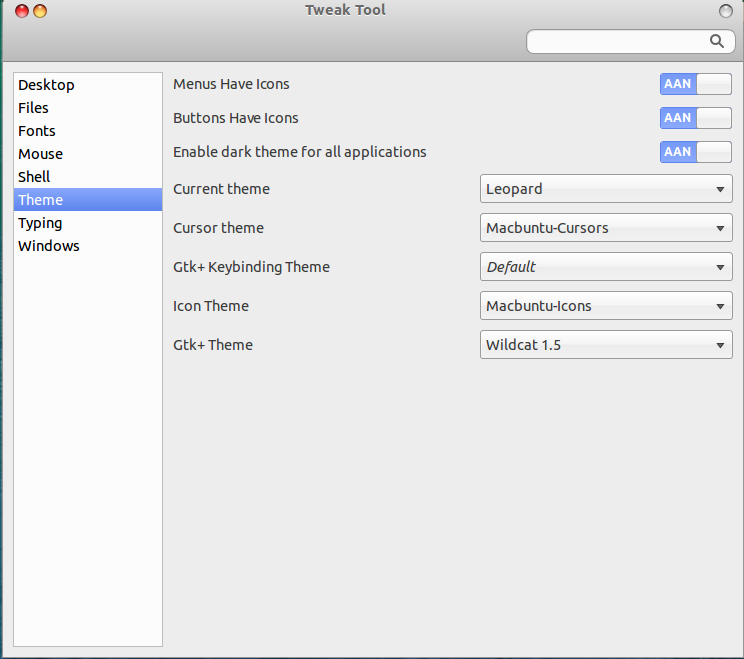Viewport: 744px width, 659px height.
Task: Open the Gtk+ Keybinding Theme dropdown
Action: 606,267
